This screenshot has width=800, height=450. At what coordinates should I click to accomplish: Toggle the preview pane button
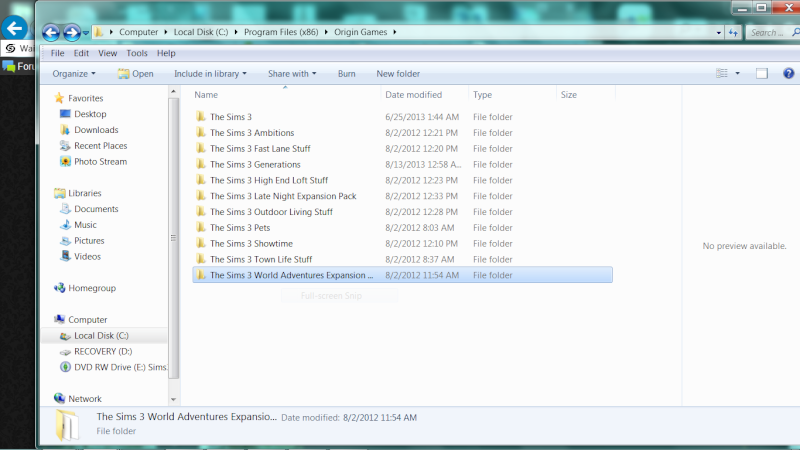tap(762, 73)
